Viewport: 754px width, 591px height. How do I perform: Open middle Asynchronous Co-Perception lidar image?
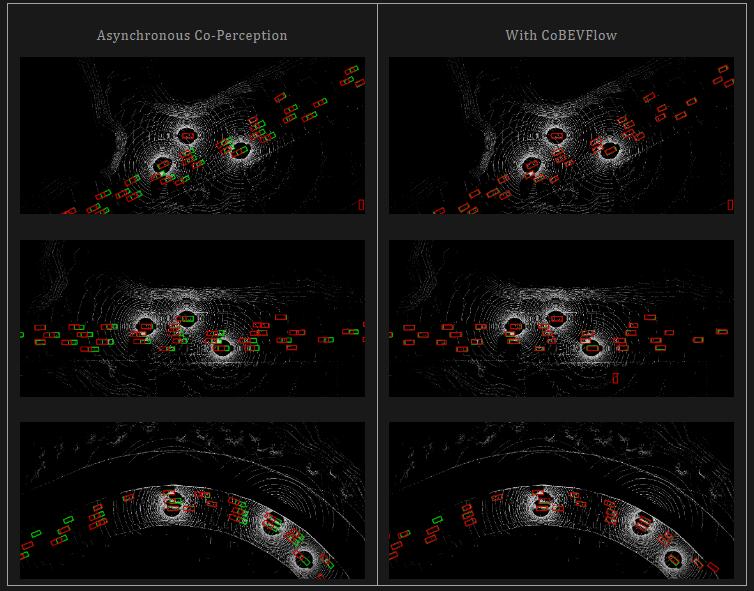point(192,318)
